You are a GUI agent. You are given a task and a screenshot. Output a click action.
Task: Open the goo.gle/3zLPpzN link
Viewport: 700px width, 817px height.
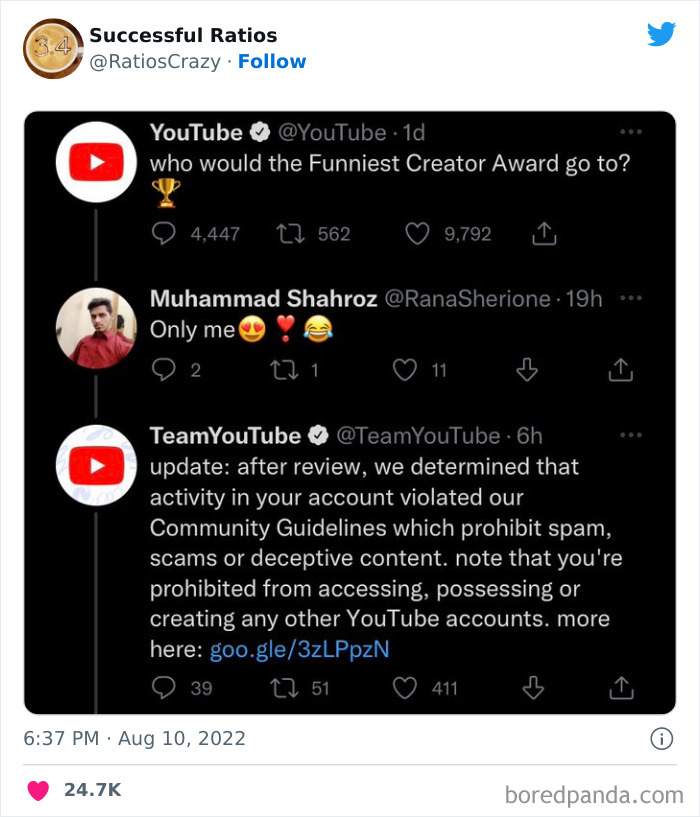(x=299, y=649)
